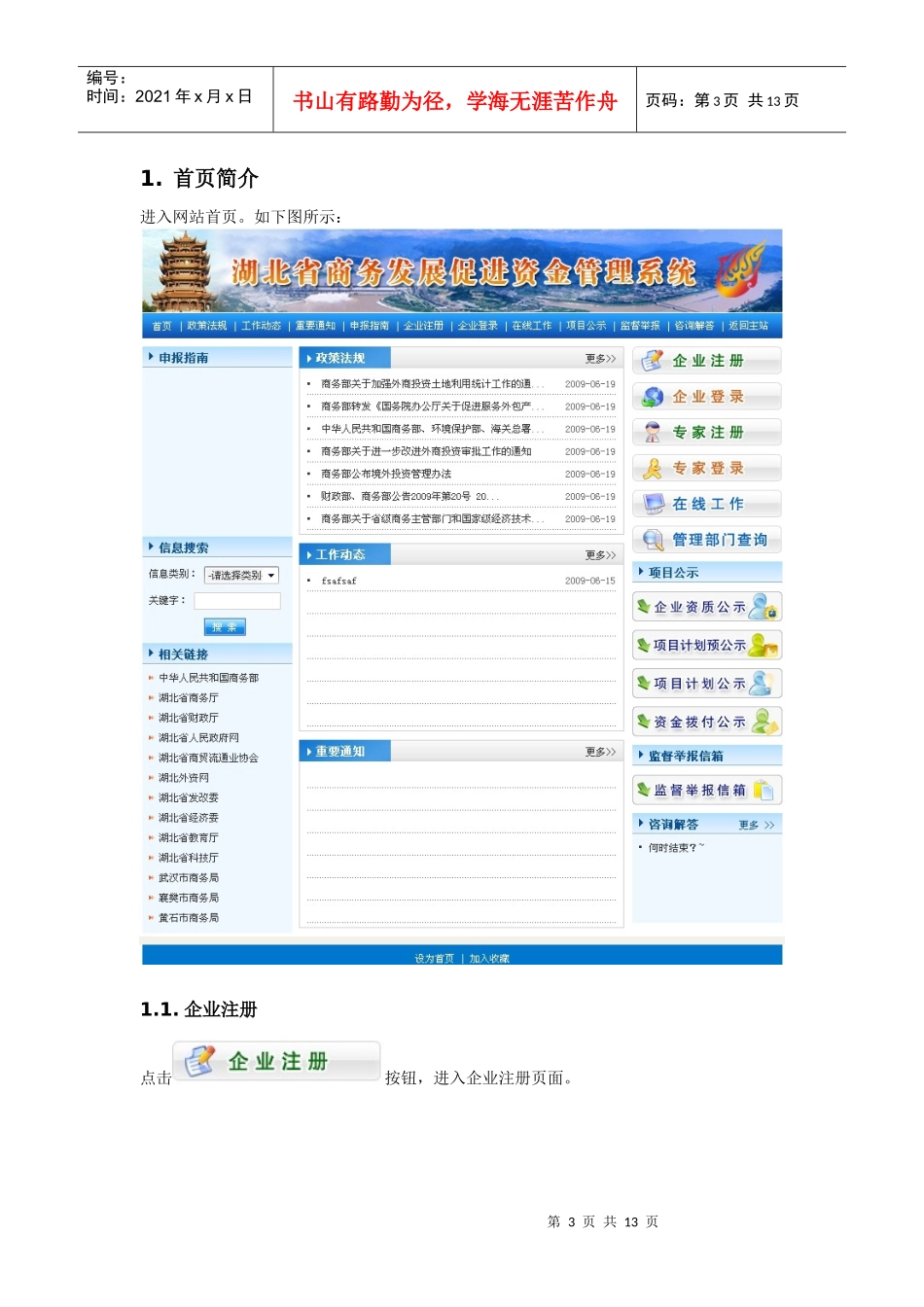Open link 襄樊市商务局
Viewport: 924px width, 1307px height.
coord(189,898)
